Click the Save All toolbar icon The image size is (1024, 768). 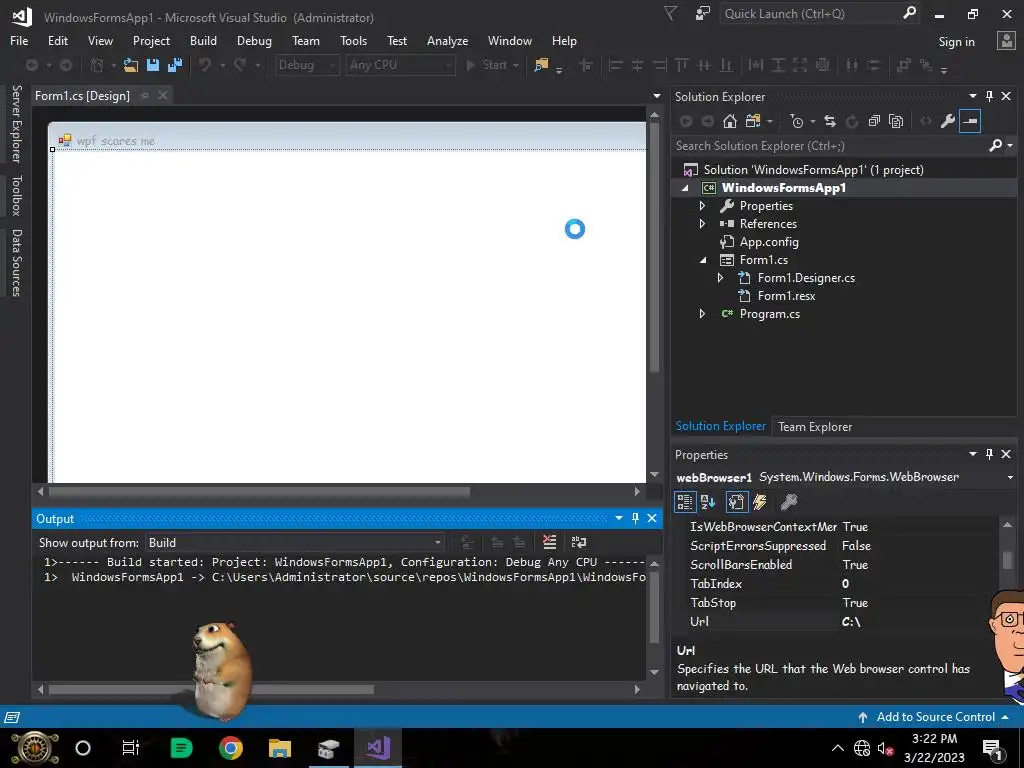pos(175,65)
